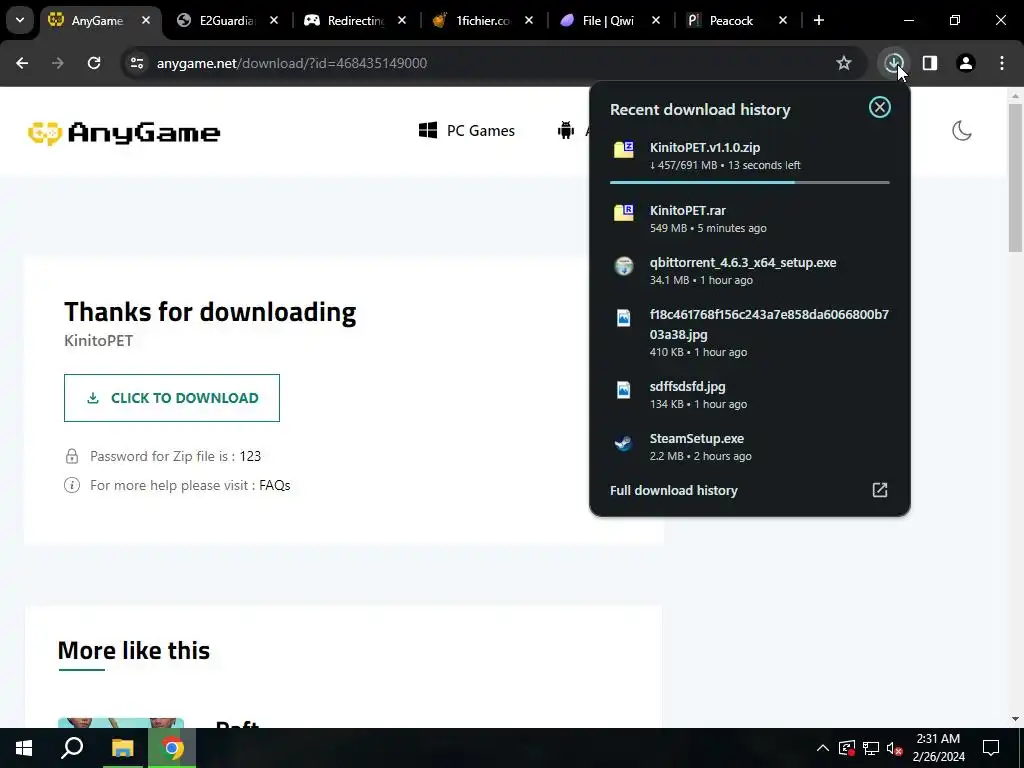Click the KinitoPET.v1.1.0.zip archive icon
This screenshot has height=768, width=1024.
(x=624, y=149)
